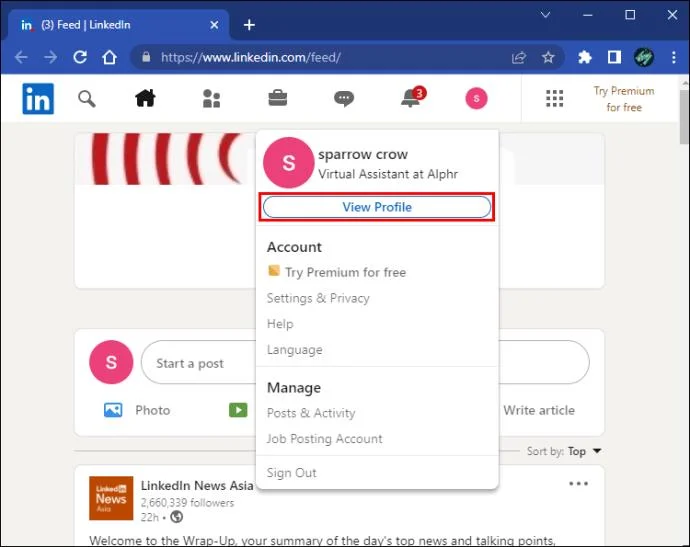Click the S avatar beside Start a post
The width and height of the screenshot is (690, 547).
111,362
